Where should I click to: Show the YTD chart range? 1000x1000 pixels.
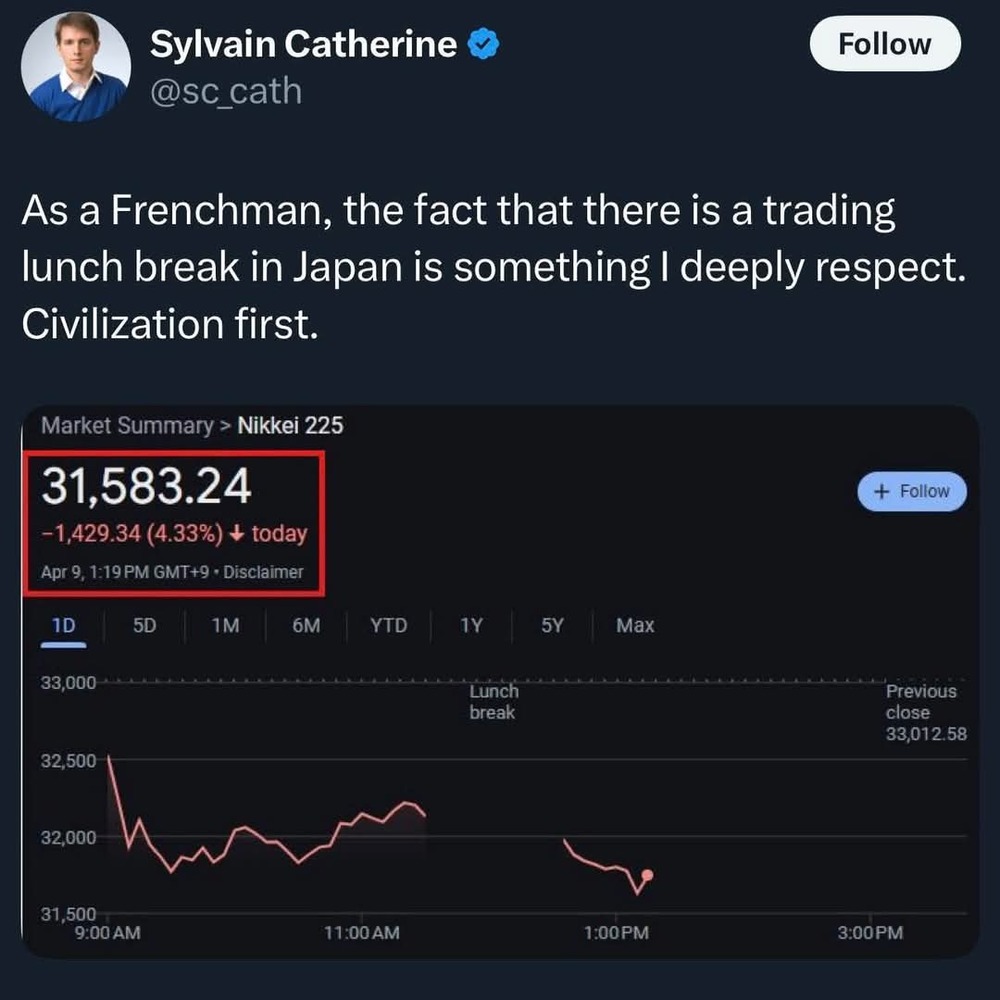(388, 626)
